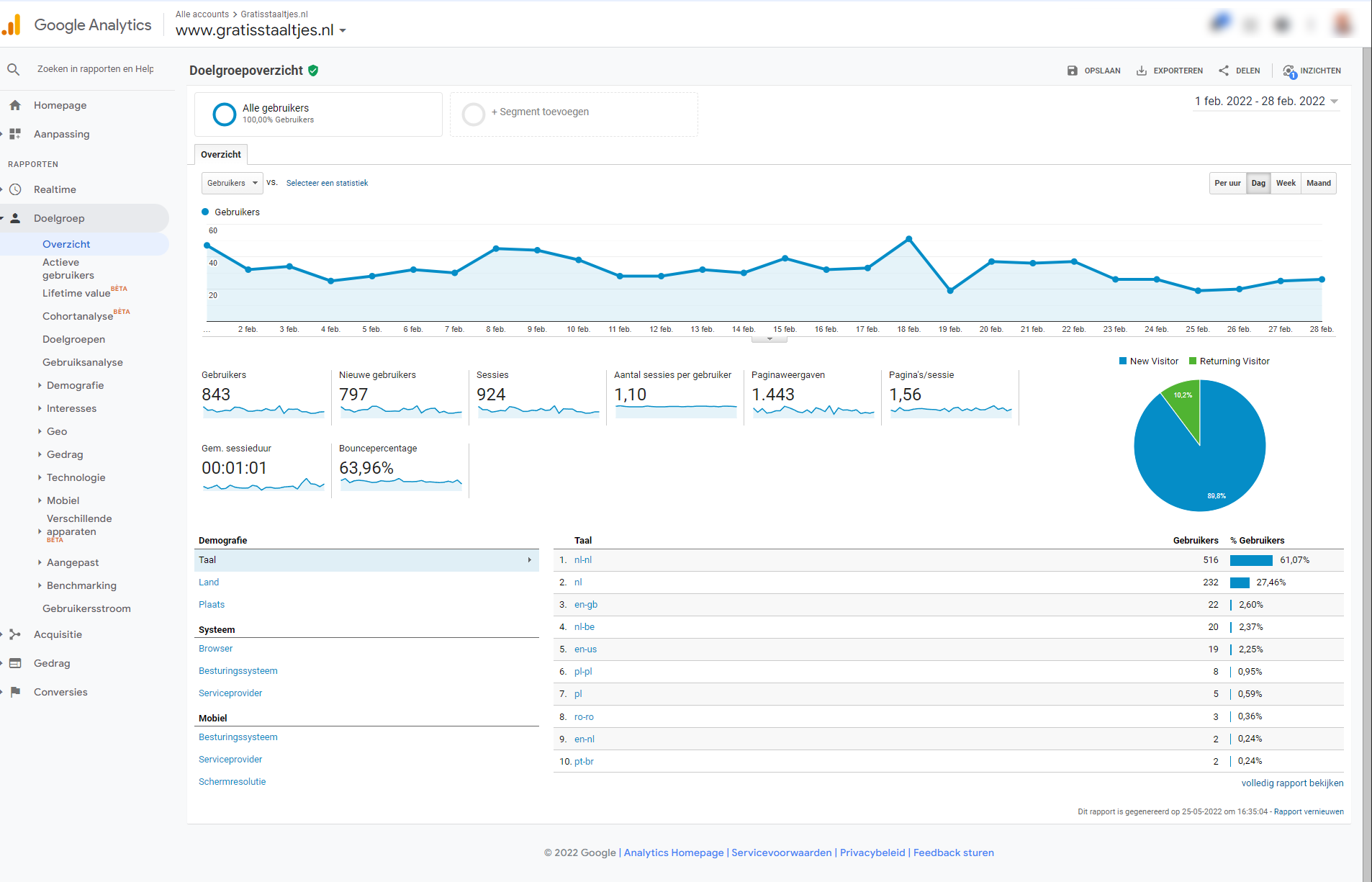Click volledig rapport bekijken link

[1292, 783]
